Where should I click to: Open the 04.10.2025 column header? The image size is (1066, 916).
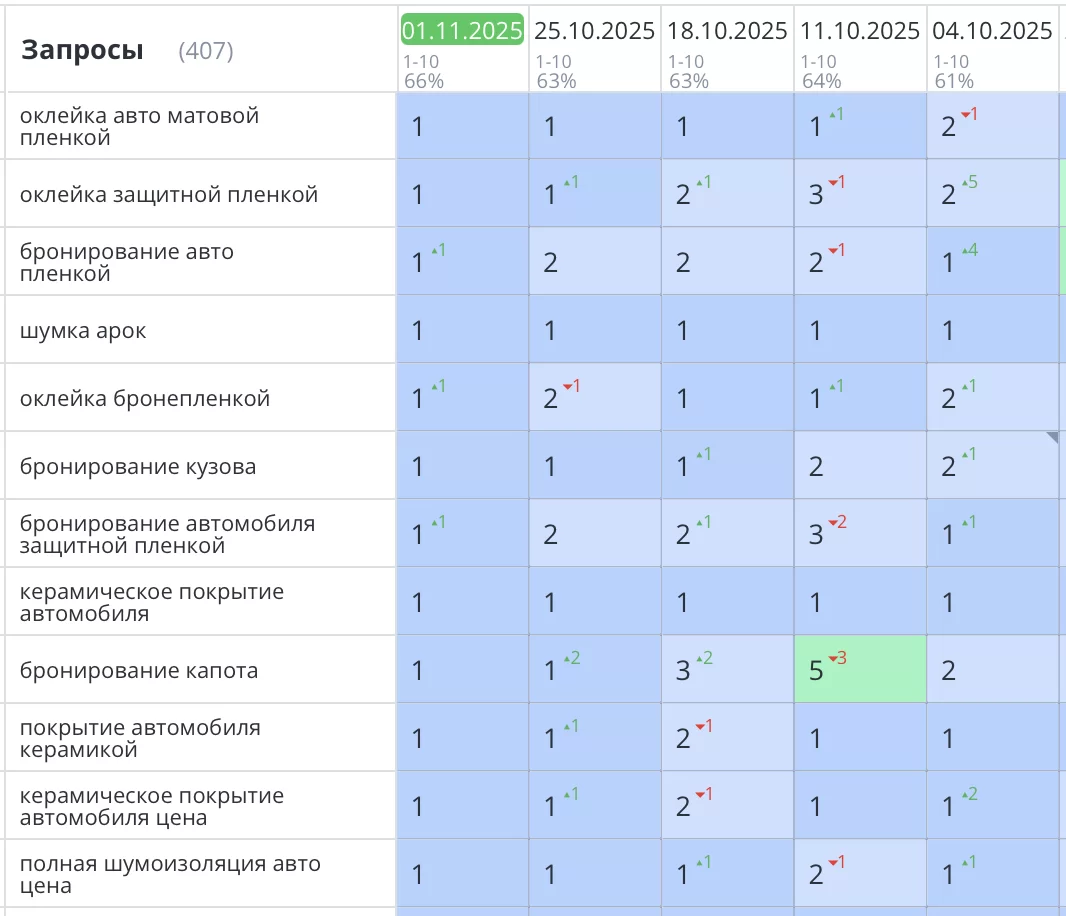click(992, 31)
